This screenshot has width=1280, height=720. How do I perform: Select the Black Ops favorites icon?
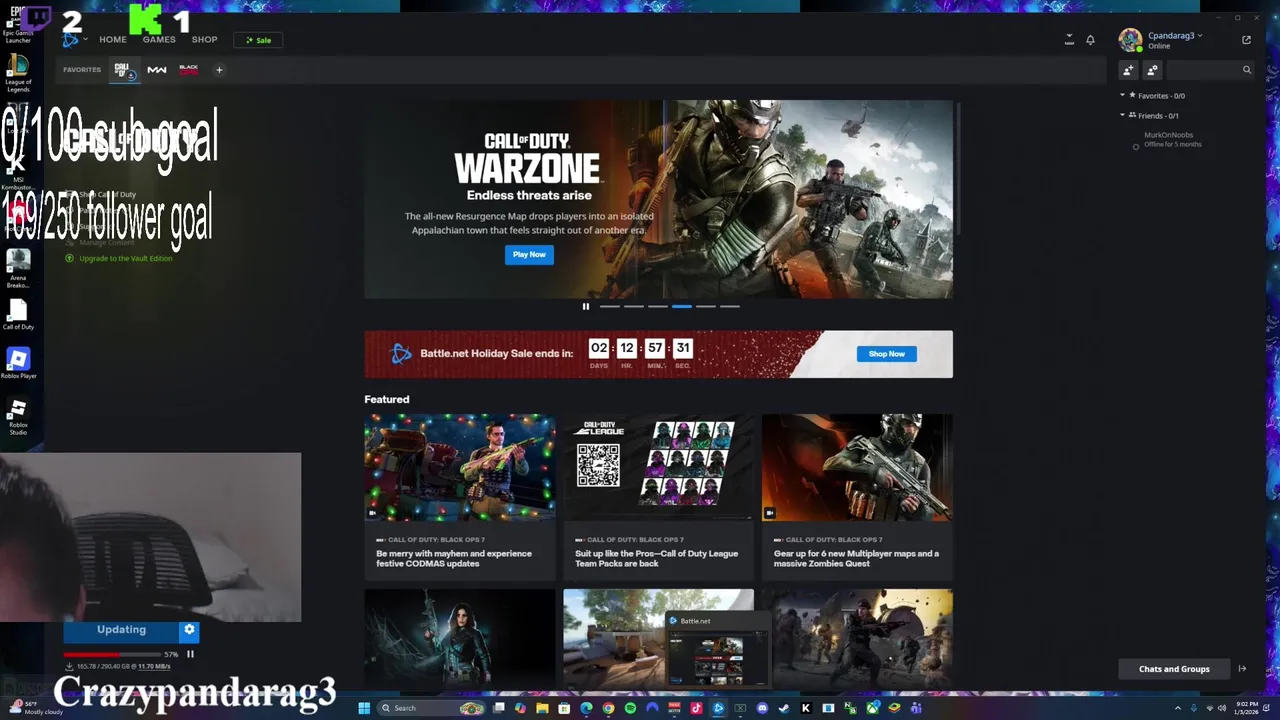[x=188, y=70]
